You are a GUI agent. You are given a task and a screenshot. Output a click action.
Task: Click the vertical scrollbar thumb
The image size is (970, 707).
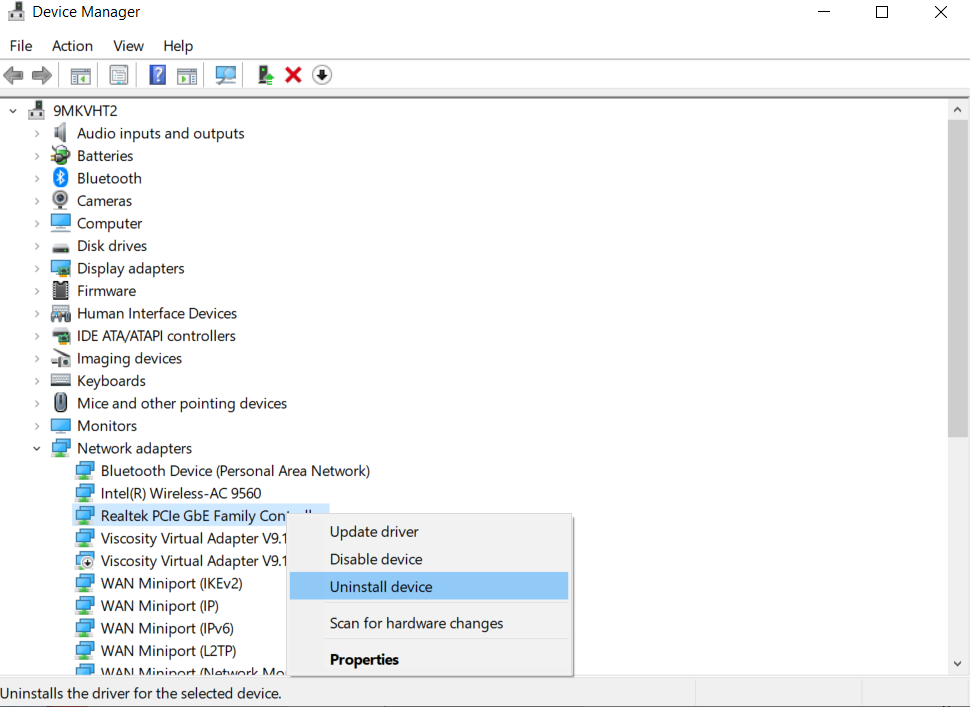[x=958, y=278]
